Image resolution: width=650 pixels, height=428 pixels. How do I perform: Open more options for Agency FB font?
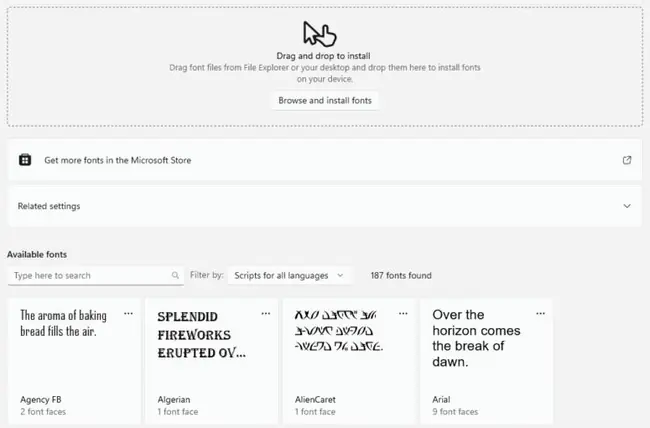click(129, 314)
